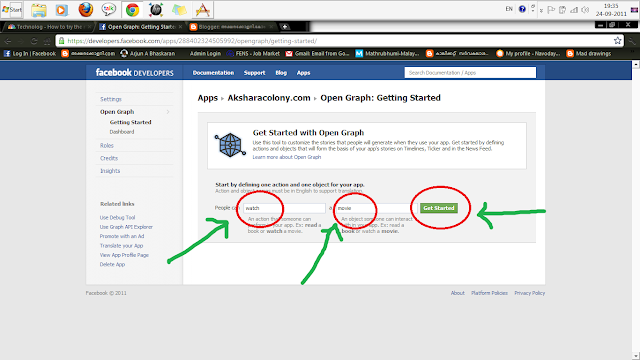Screen dimensions: 640x360
Task: Open the Start menu button
Action: (x=12, y=9)
